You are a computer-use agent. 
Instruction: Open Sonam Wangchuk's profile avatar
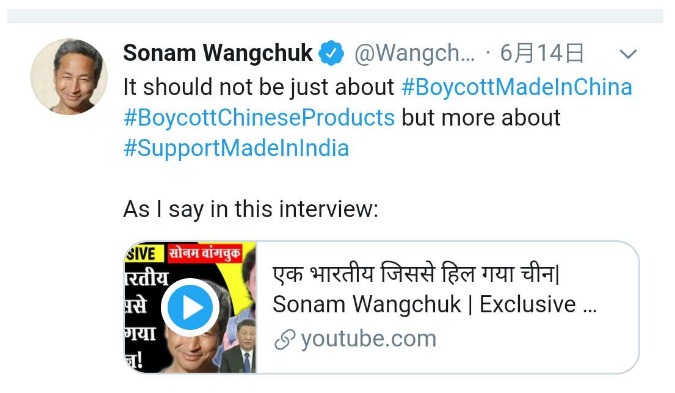click(69, 77)
